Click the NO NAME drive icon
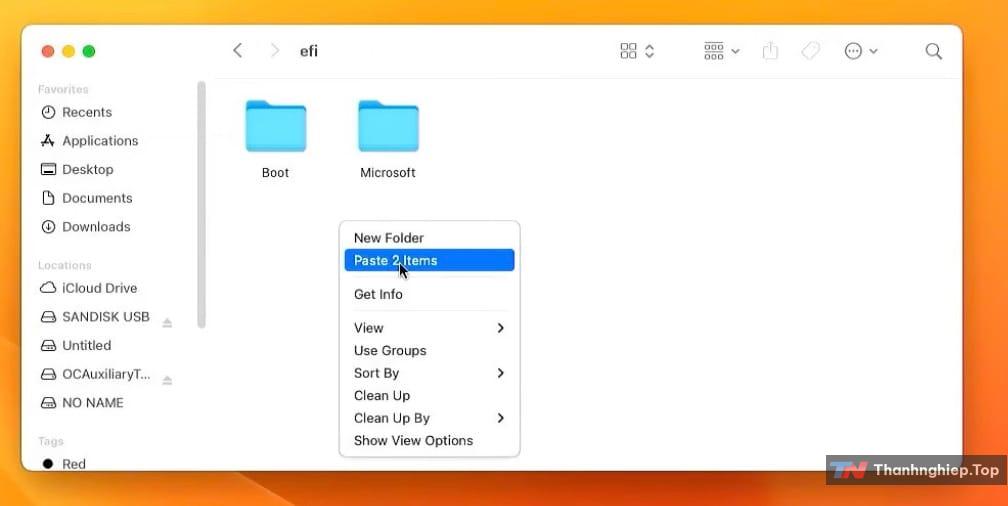Screen dimensions: 1008x506 [48, 403]
